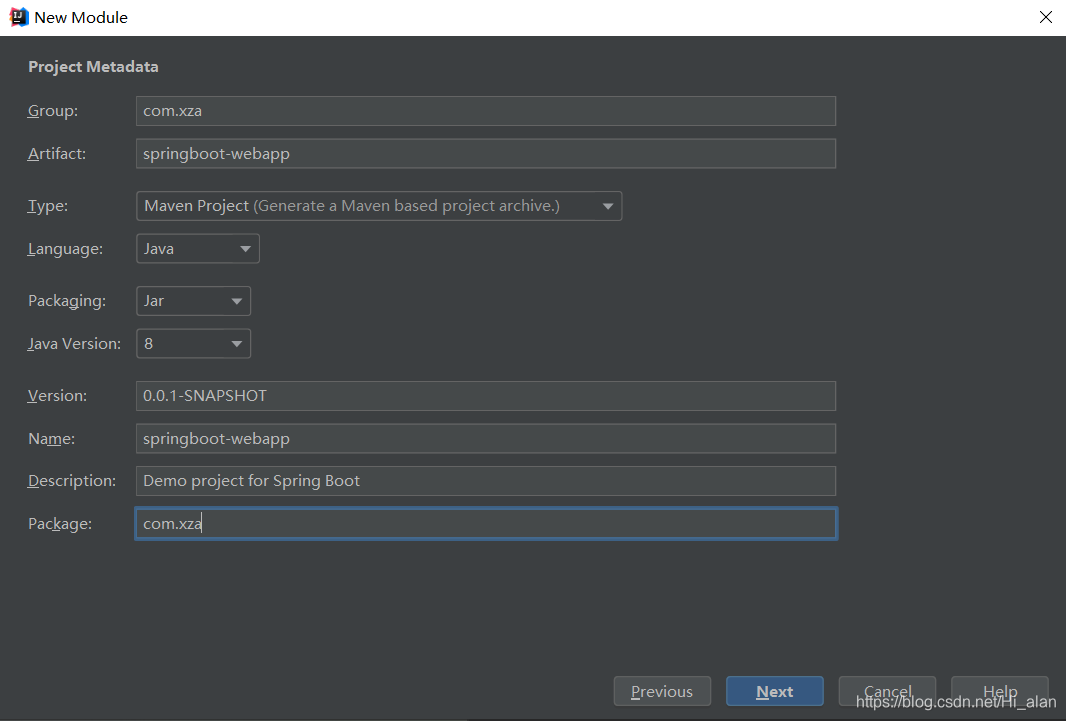Click the Version field with 0.0.1-SNAPSHOT
Viewport: 1066px width, 721px height.
[485, 395]
